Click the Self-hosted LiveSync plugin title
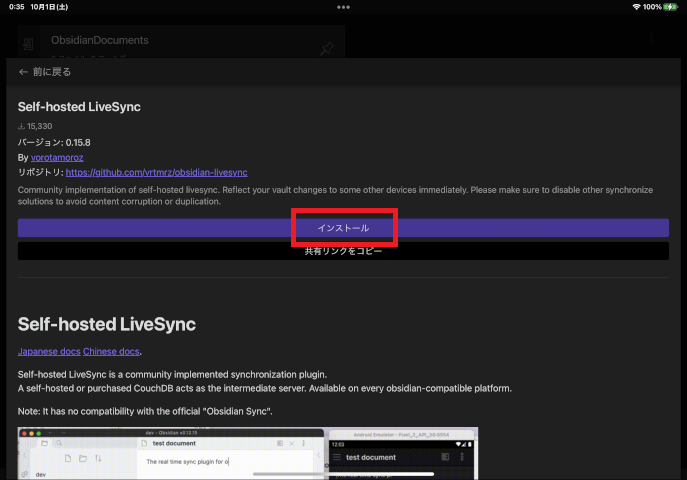Viewport: 687px width, 480px height. click(79, 107)
